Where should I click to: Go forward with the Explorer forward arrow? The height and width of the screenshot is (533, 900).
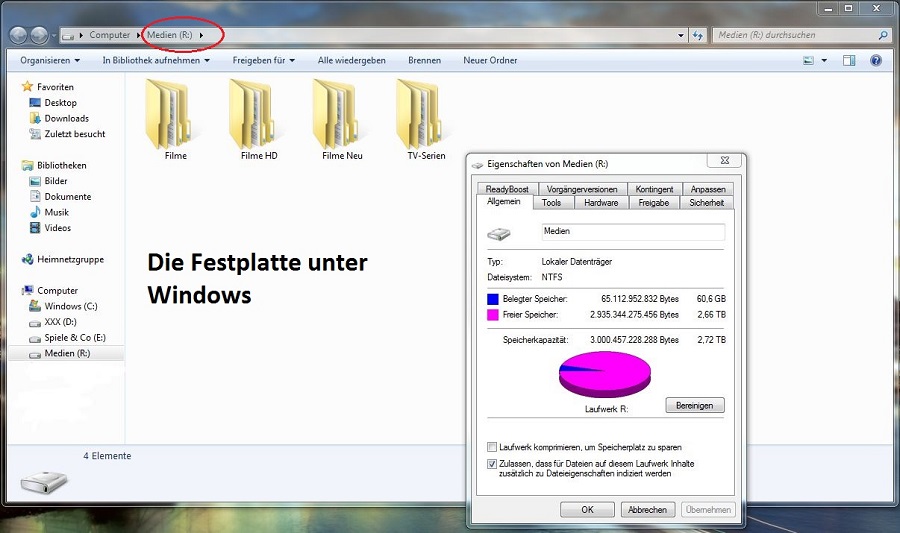39,36
